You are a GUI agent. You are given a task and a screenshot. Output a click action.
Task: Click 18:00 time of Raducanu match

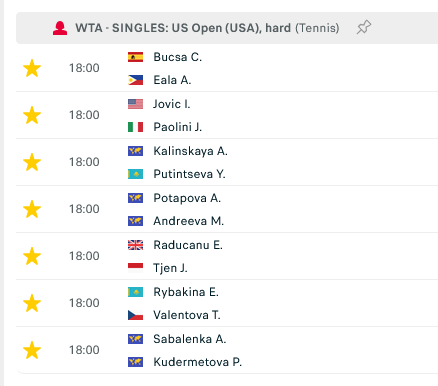pyautogui.click(x=84, y=256)
